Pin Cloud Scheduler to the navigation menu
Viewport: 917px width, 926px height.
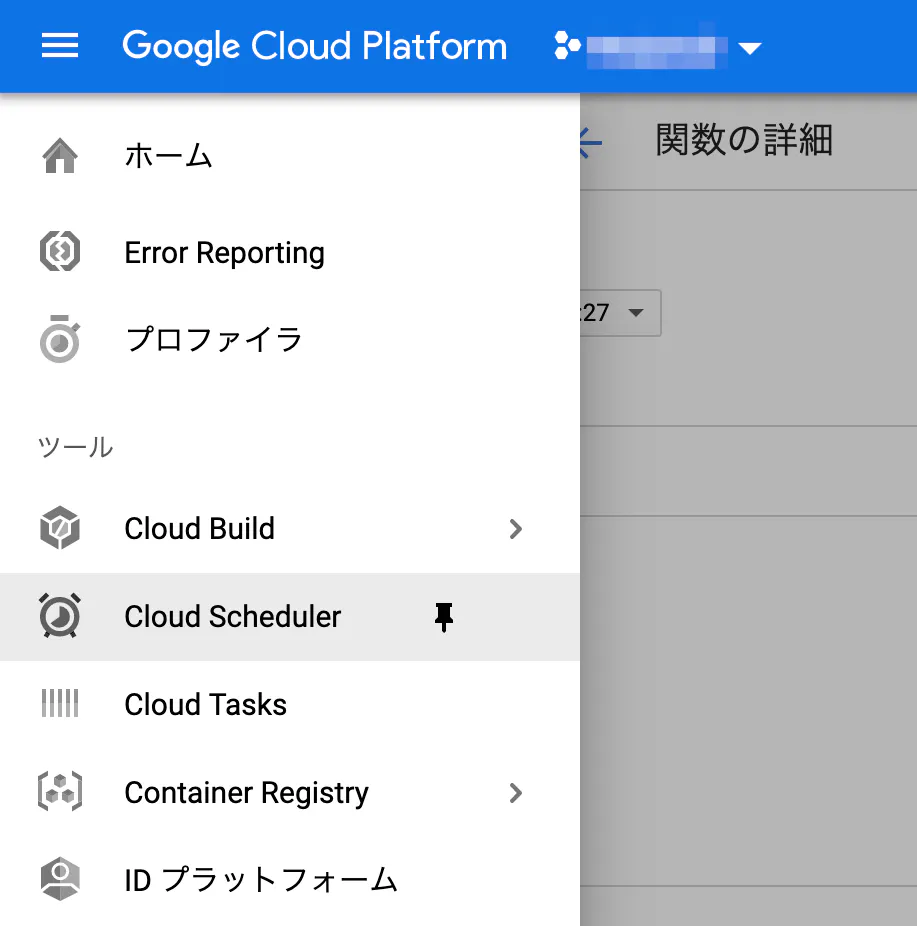443,617
